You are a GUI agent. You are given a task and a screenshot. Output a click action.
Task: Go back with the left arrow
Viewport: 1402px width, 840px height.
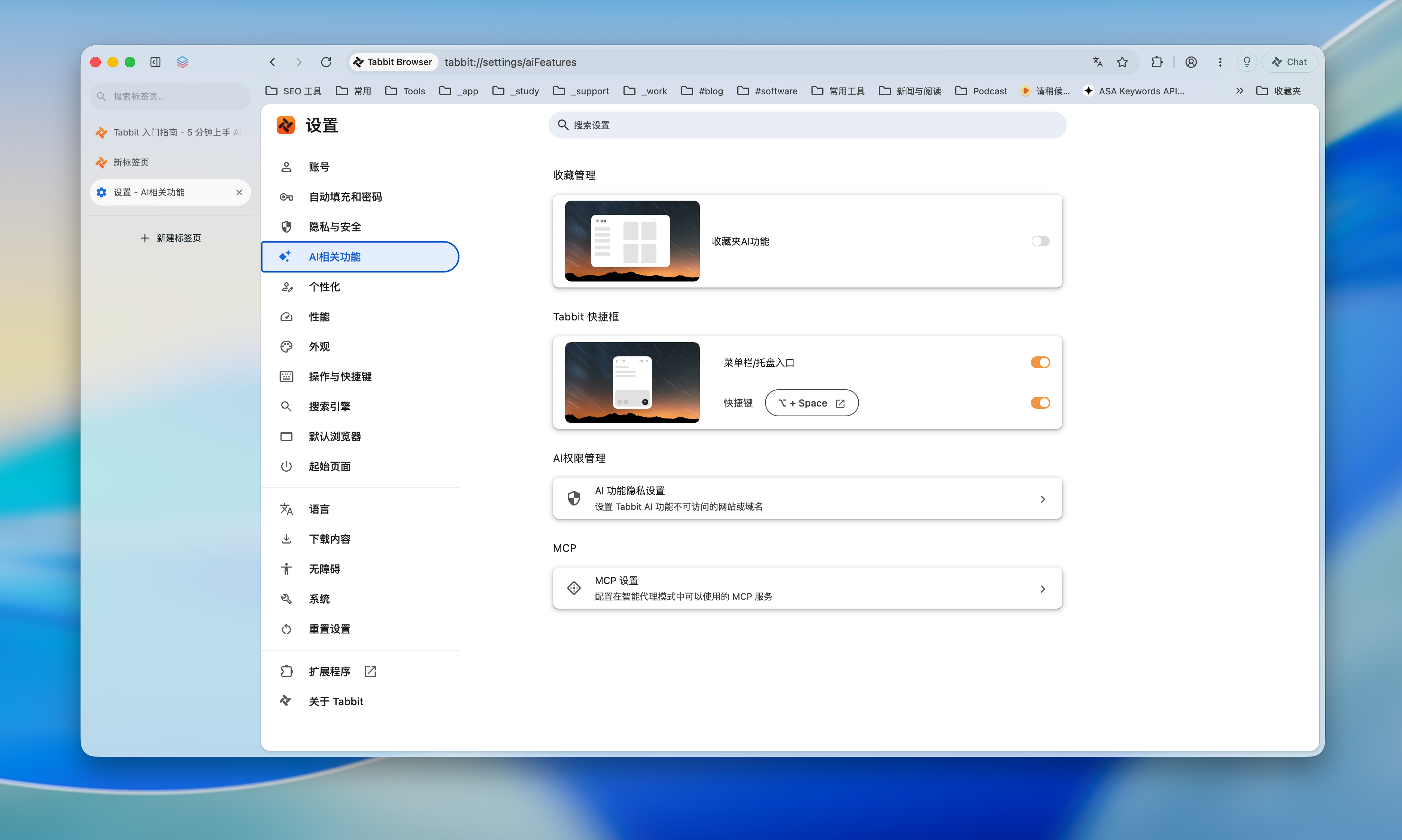click(272, 62)
